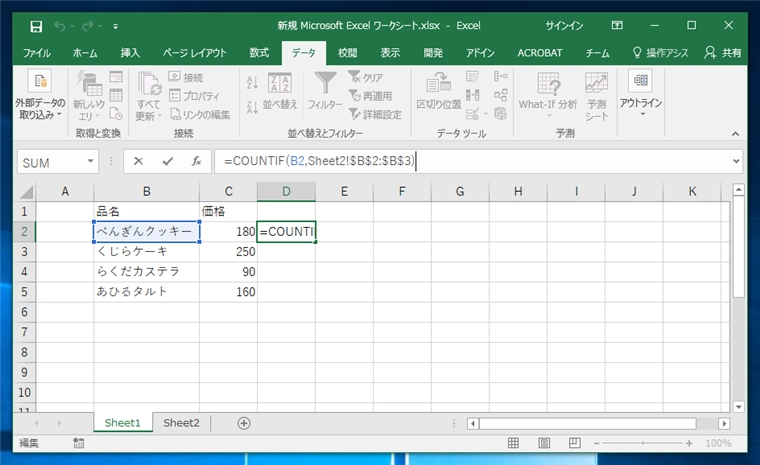This screenshot has width=760, height=465.
Task: Toggle the フィルター funnel button
Action: 325,91
